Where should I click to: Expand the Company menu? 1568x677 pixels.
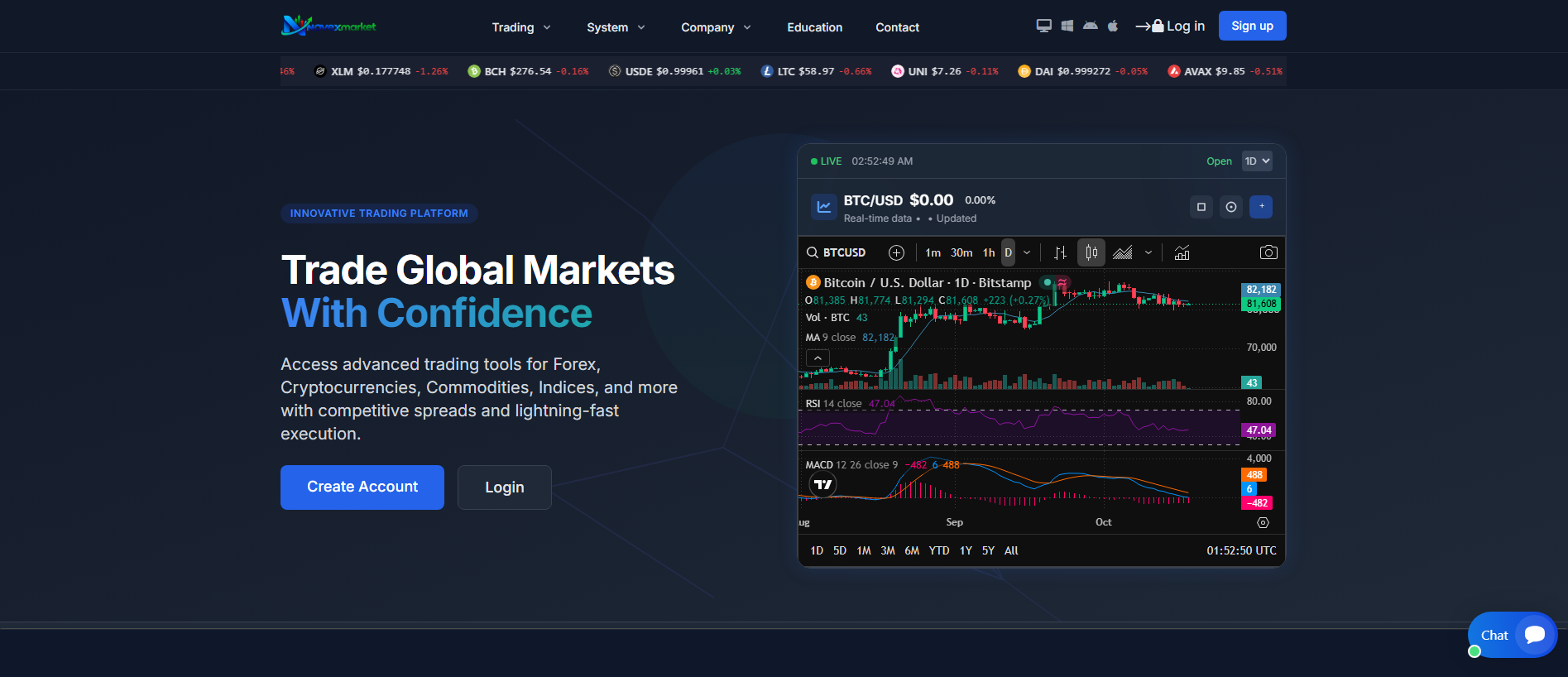[x=716, y=27]
